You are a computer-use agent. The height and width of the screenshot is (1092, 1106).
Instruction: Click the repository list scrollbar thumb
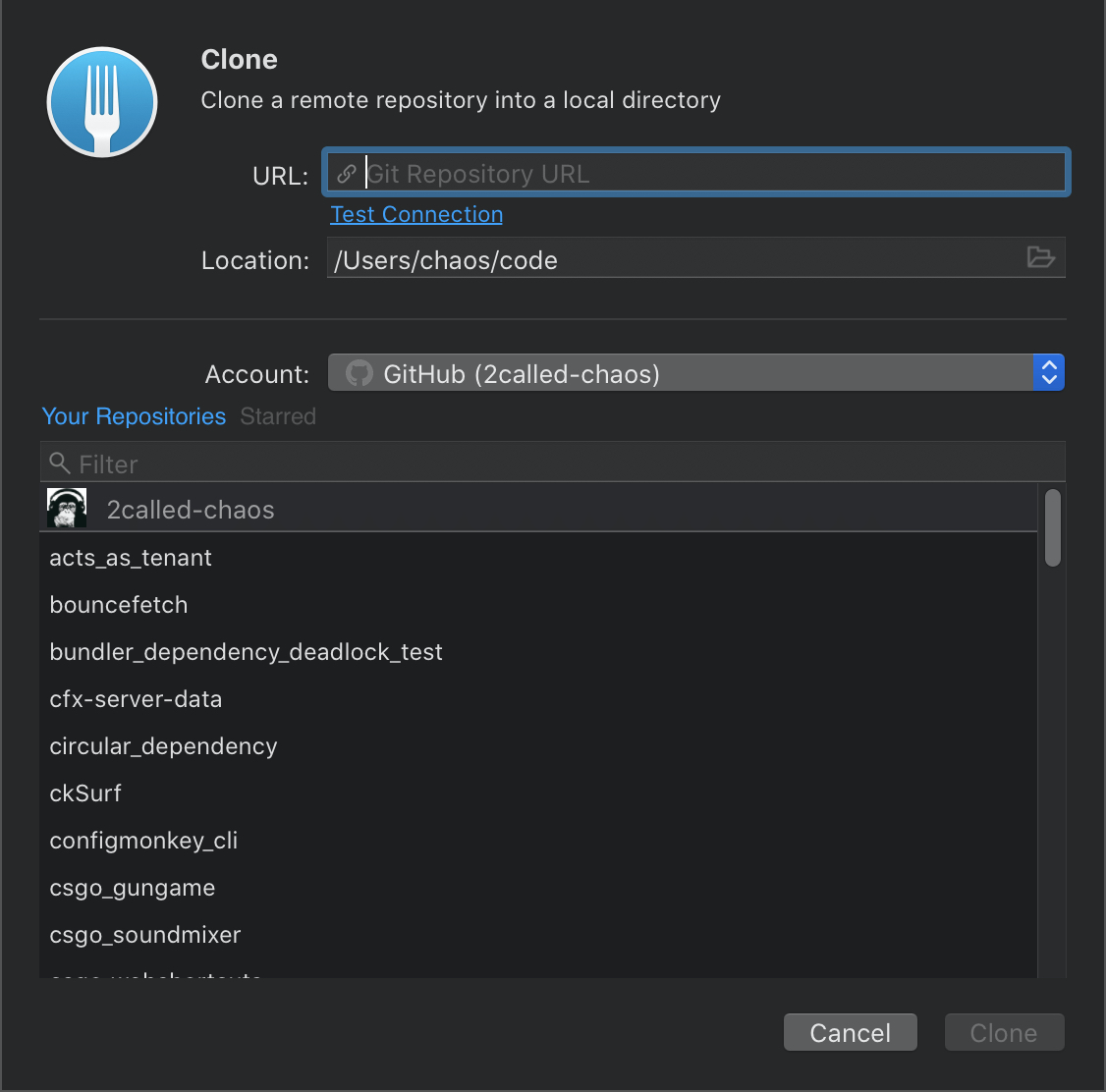tap(1052, 528)
